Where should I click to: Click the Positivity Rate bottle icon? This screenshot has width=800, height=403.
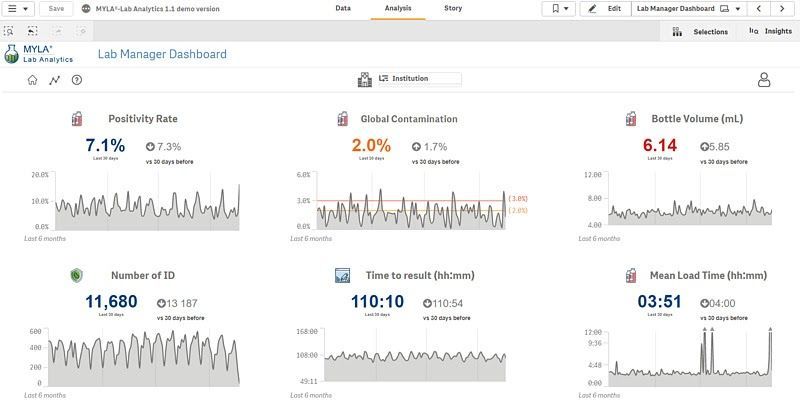77,119
